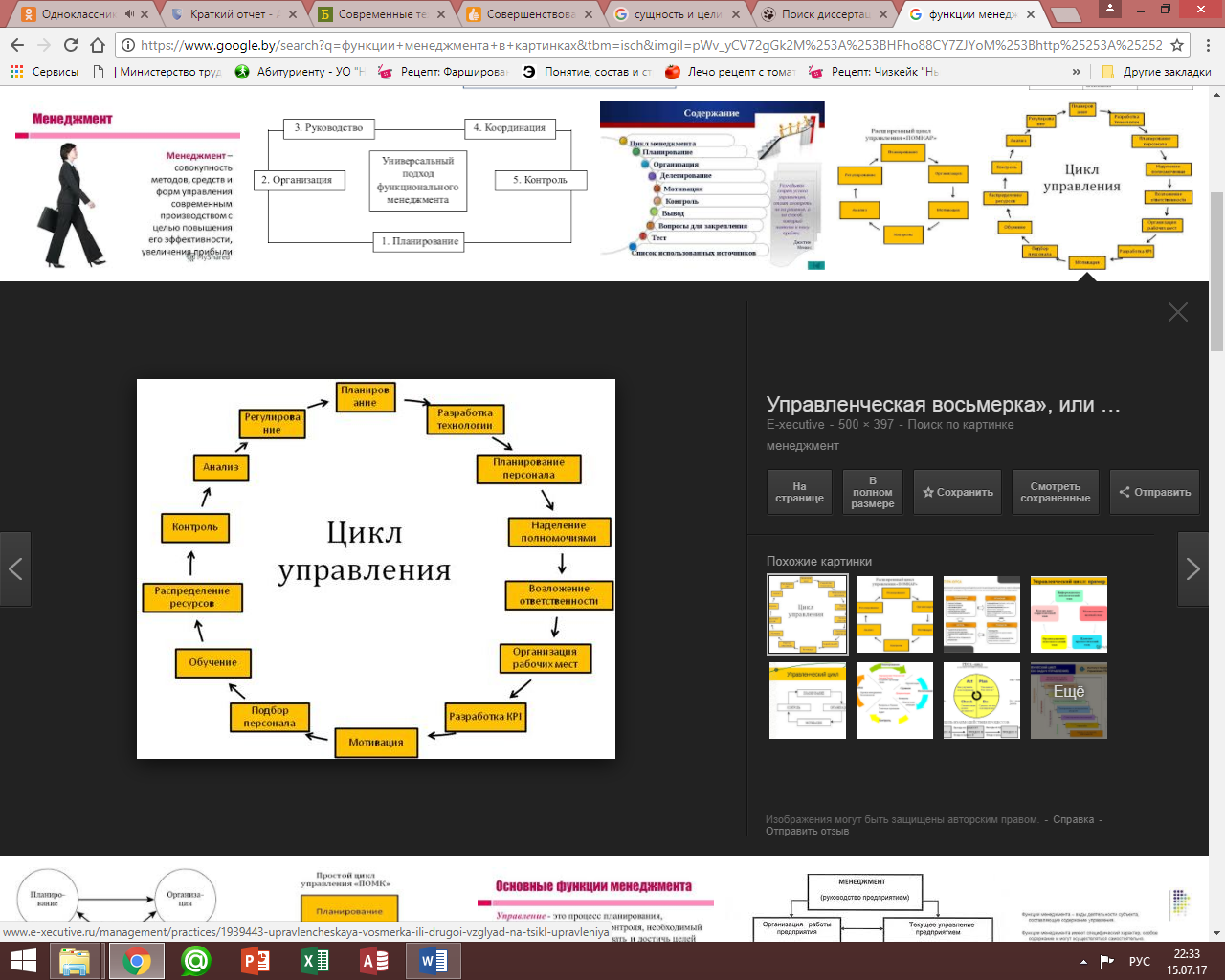This screenshot has width=1225, height=980.
Task: Select the ПОМКАР cycle thumbnail
Action: [902, 185]
